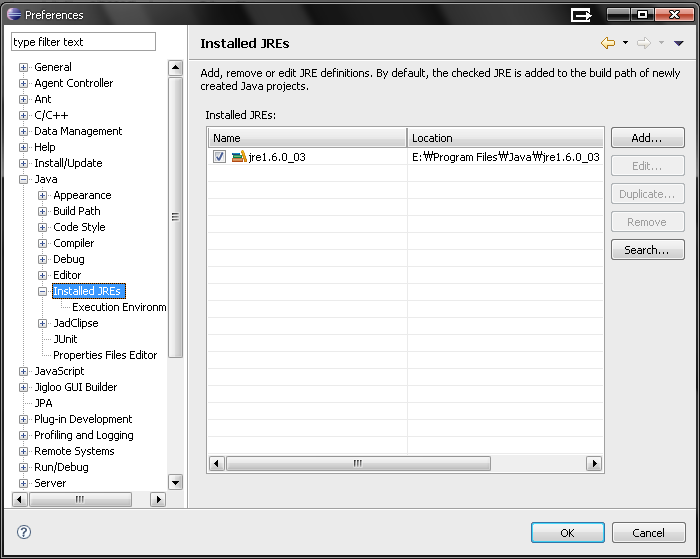Click tree vertical scrollbar thumb

pyautogui.click(x=175, y=217)
